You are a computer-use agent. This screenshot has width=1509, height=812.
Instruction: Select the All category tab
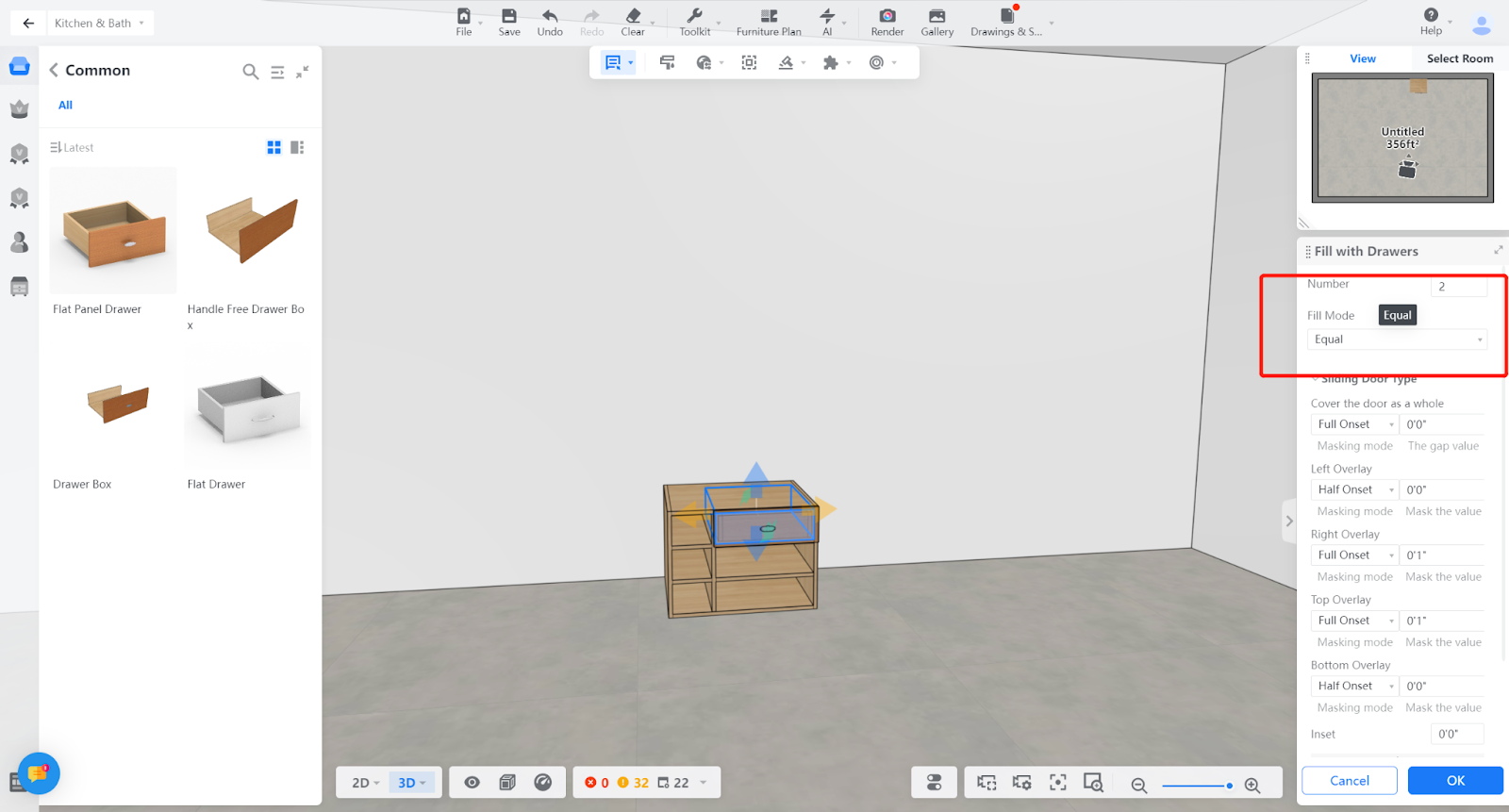point(65,105)
